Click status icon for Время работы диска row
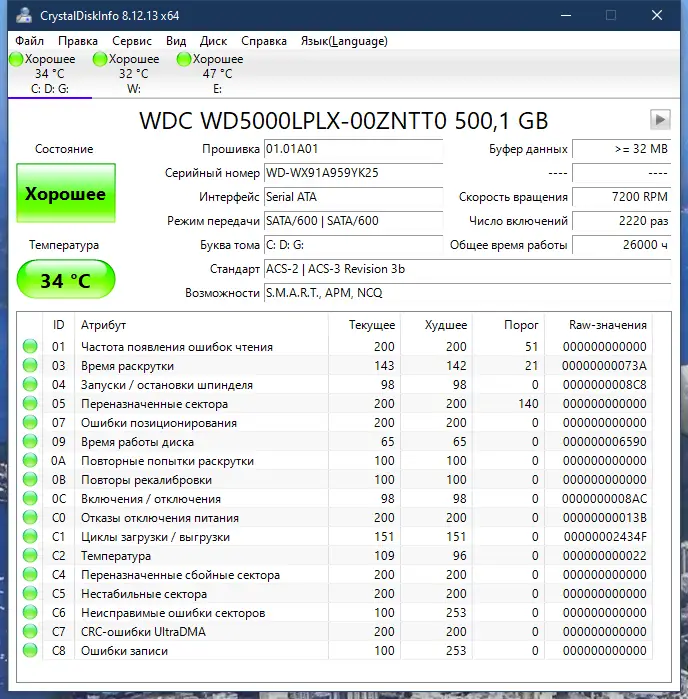Viewport: 688px width, 699px height. [30, 441]
